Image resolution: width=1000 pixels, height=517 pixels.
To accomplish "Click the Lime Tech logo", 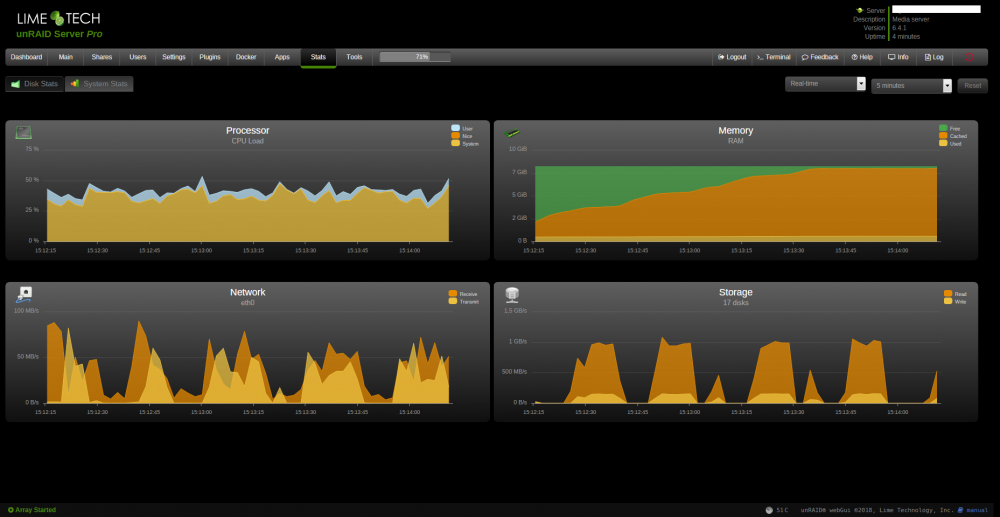I will coord(59,17).
